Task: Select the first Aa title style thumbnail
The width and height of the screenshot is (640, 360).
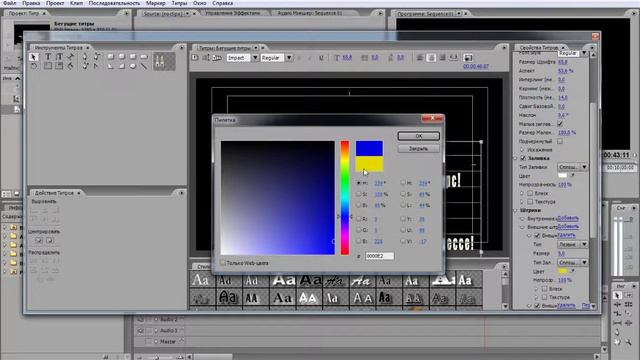Action: 201,280
